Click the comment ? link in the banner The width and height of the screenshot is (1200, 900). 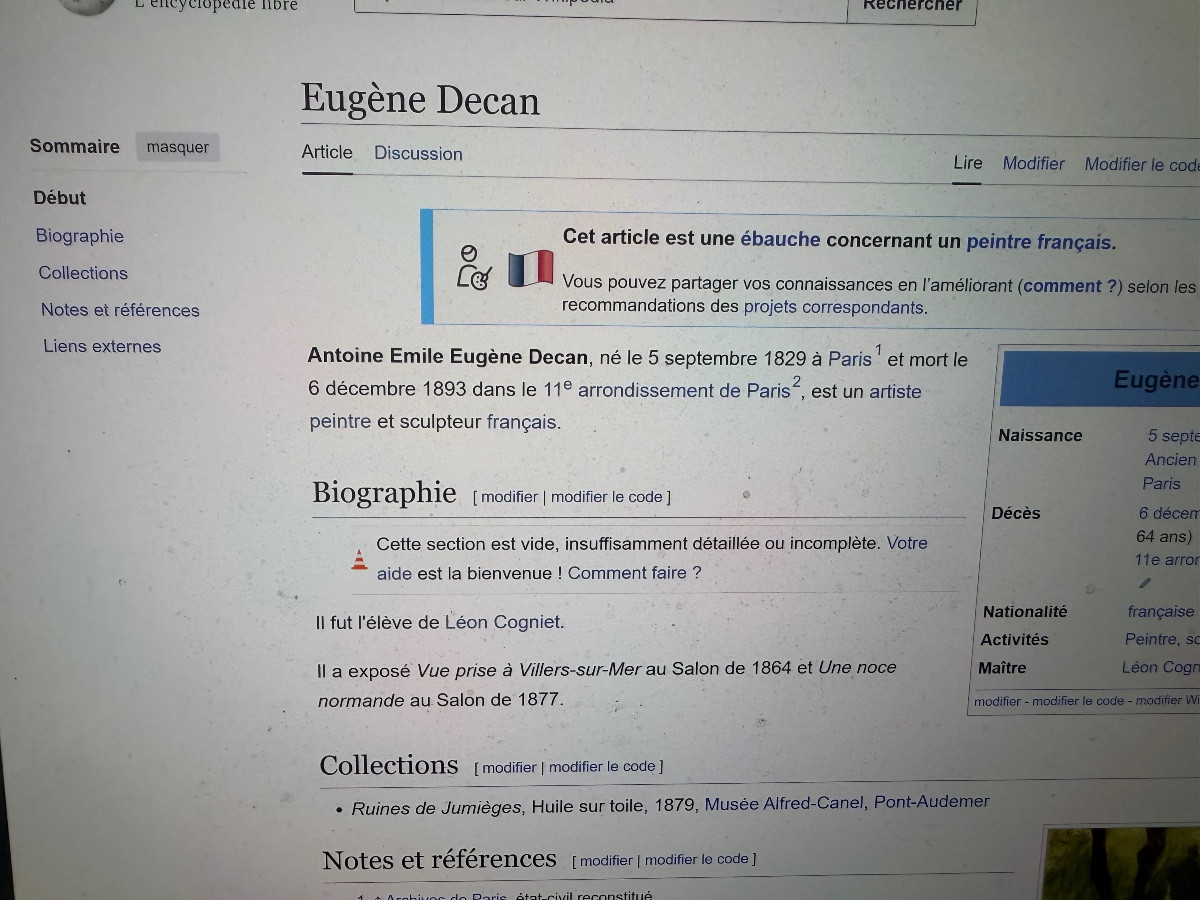pos(1070,286)
